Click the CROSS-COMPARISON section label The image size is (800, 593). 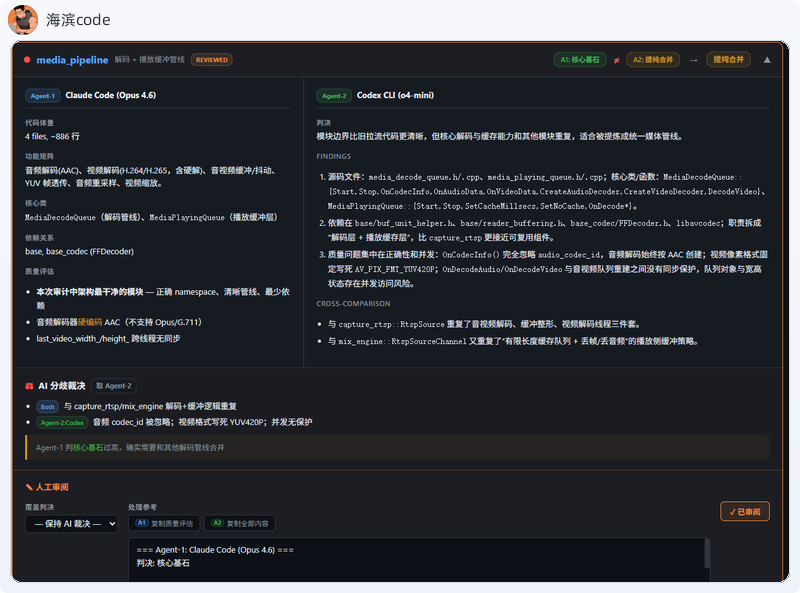click(x=353, y=304)
